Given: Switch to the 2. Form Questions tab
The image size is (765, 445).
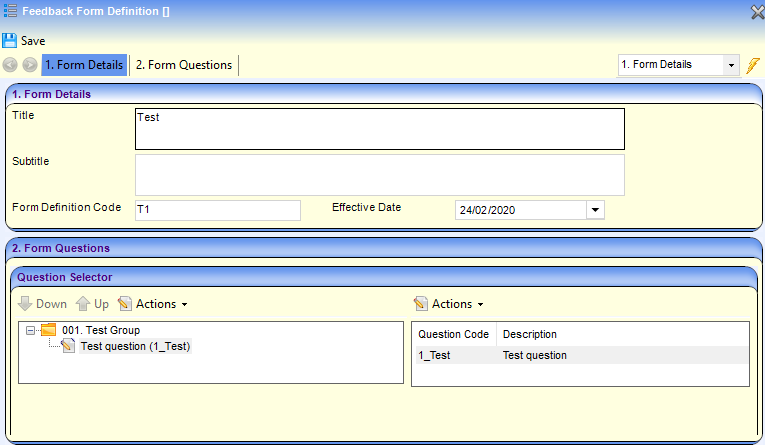Looking at the screenshot, I should 184,65.
